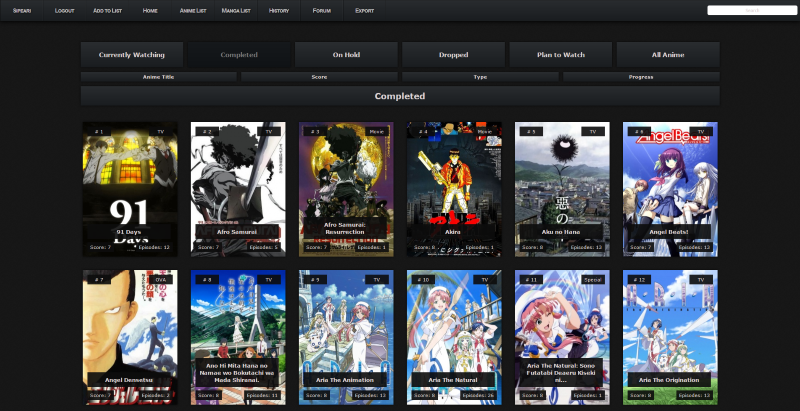This screenshot has width=800, height=411.
Task: Click Score: 7 on the 91 Days card
Action: click(x=101, y=247)
